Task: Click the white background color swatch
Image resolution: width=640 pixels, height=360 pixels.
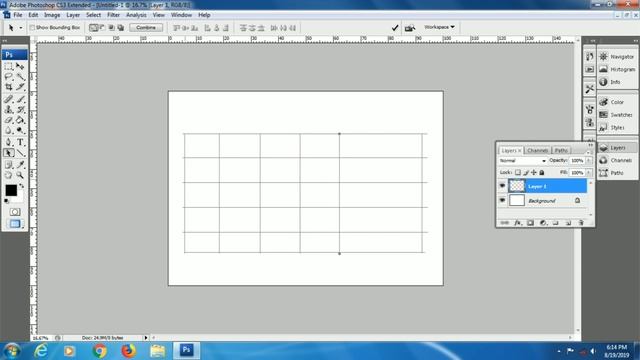Action: [19, 199]
